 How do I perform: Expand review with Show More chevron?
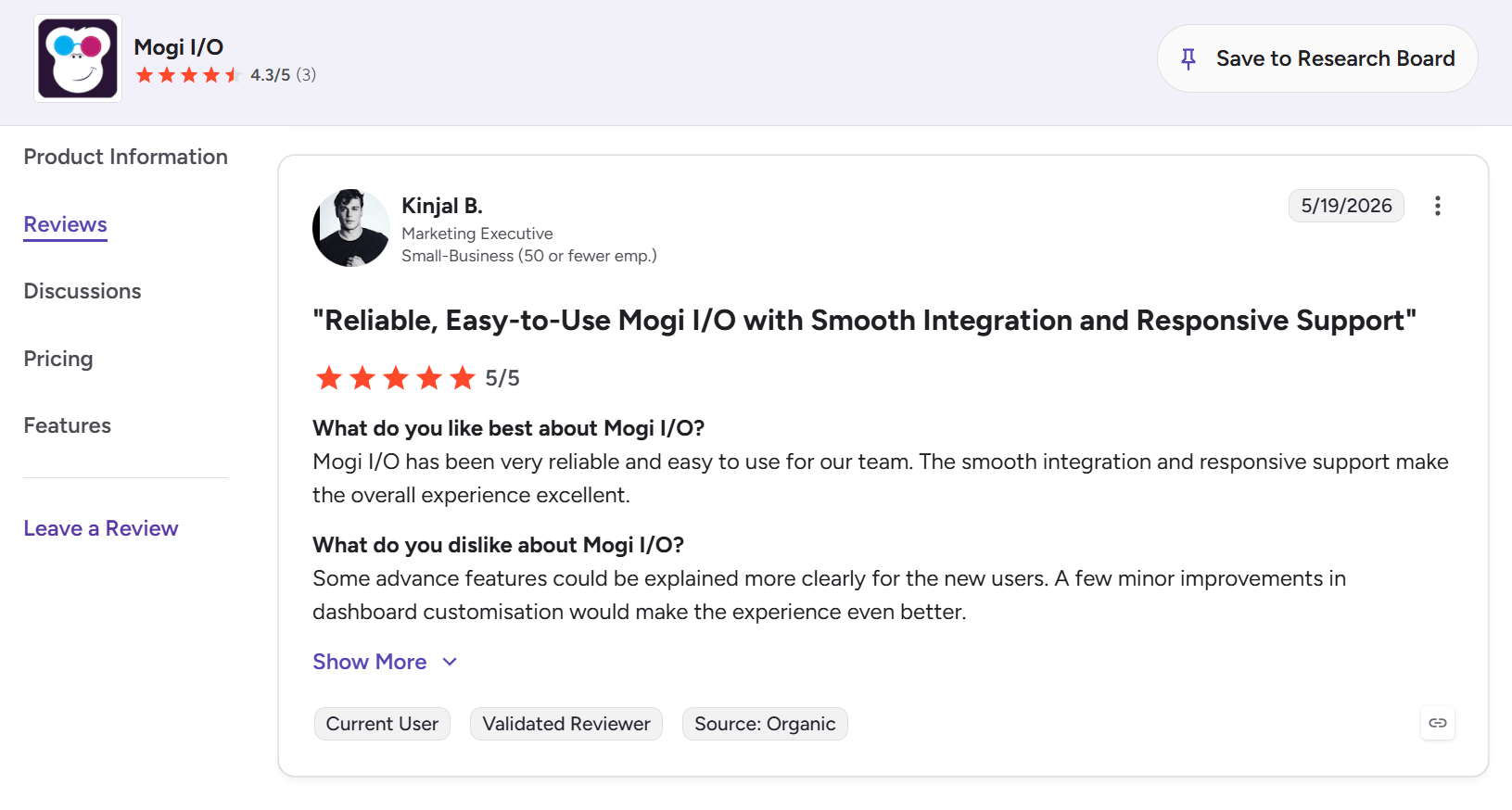(x=450, y=662)
